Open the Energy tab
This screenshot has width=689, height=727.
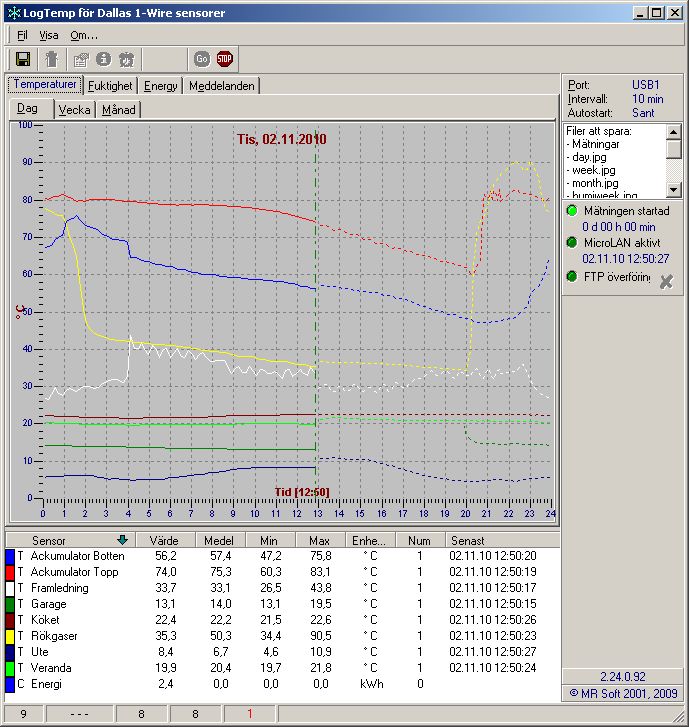click(160, 86)
